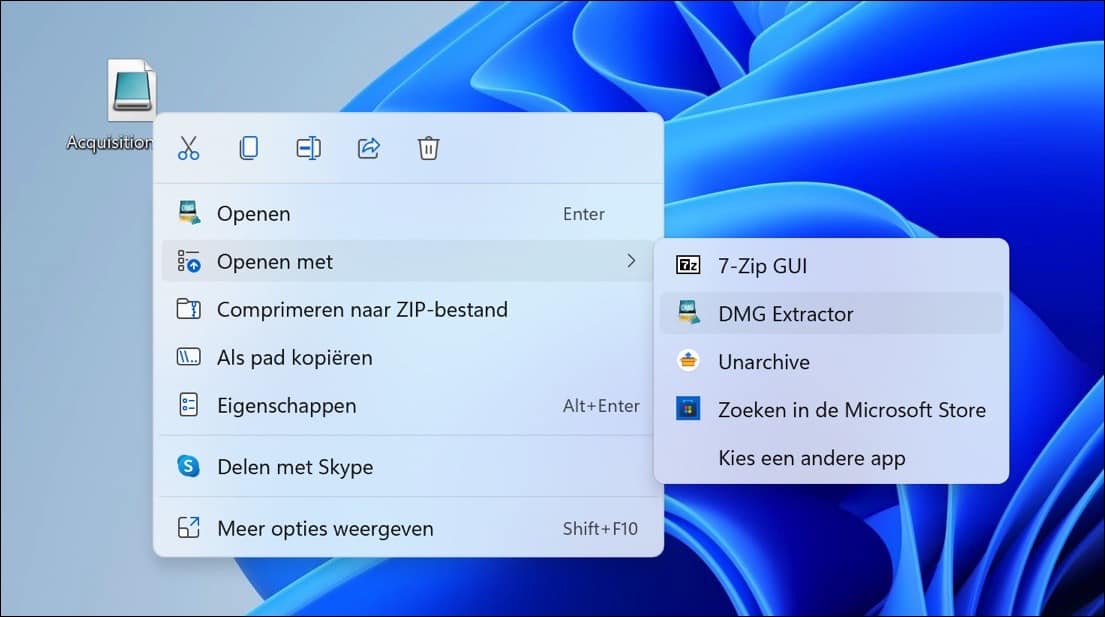Expand the Openen met submenu chevron

tap(631, 261)
